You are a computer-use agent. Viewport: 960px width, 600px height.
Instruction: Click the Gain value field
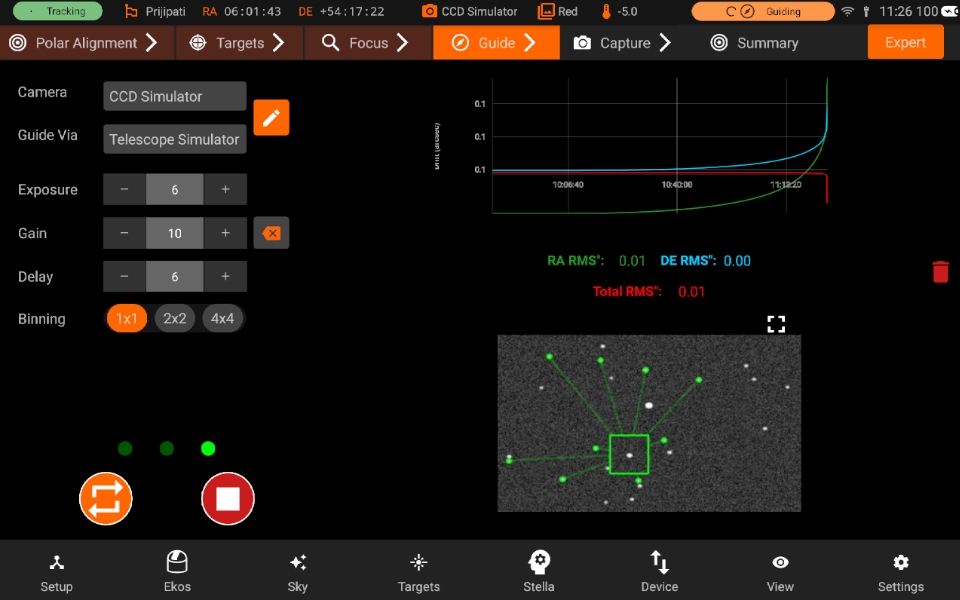click(174, 233)
